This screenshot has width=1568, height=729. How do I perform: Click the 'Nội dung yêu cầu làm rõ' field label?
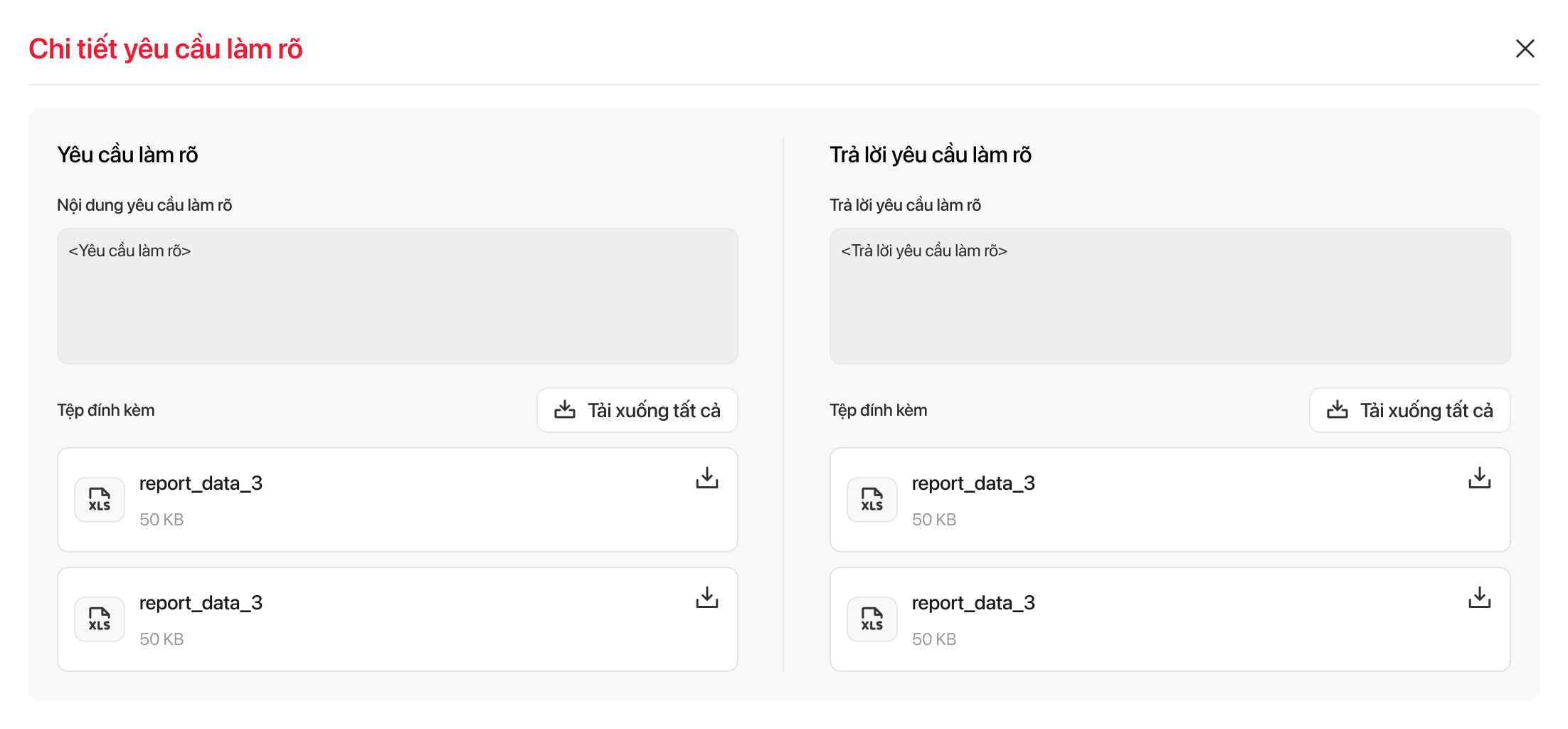pos(144,205)
